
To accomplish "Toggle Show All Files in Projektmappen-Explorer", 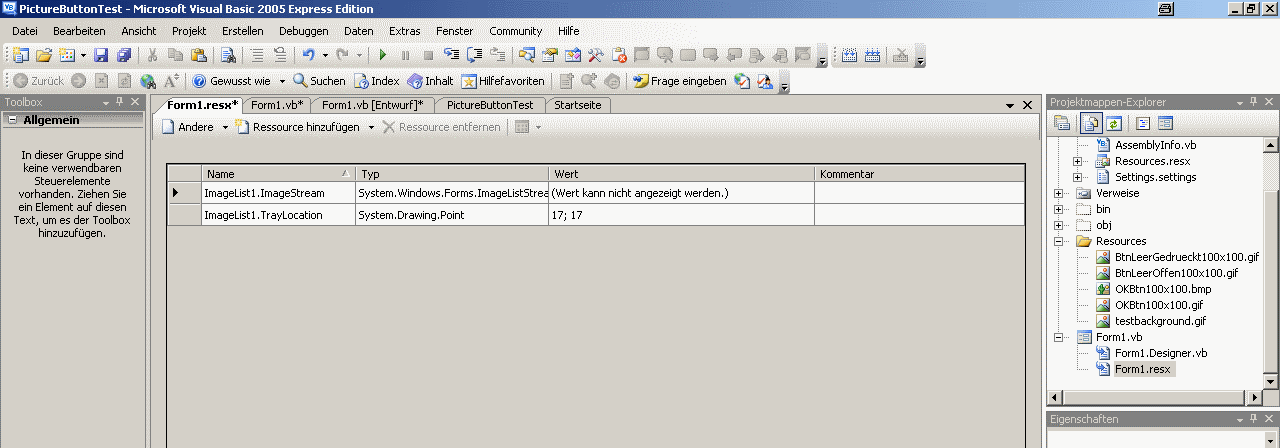I will (1090, 124).
